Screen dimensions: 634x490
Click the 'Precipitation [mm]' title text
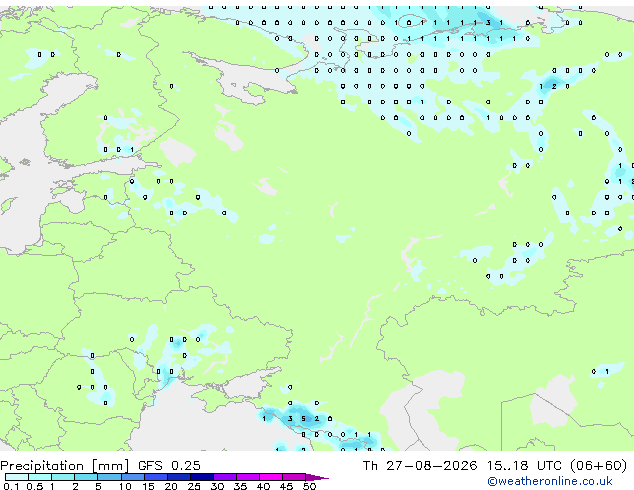(x=64, y=466)
